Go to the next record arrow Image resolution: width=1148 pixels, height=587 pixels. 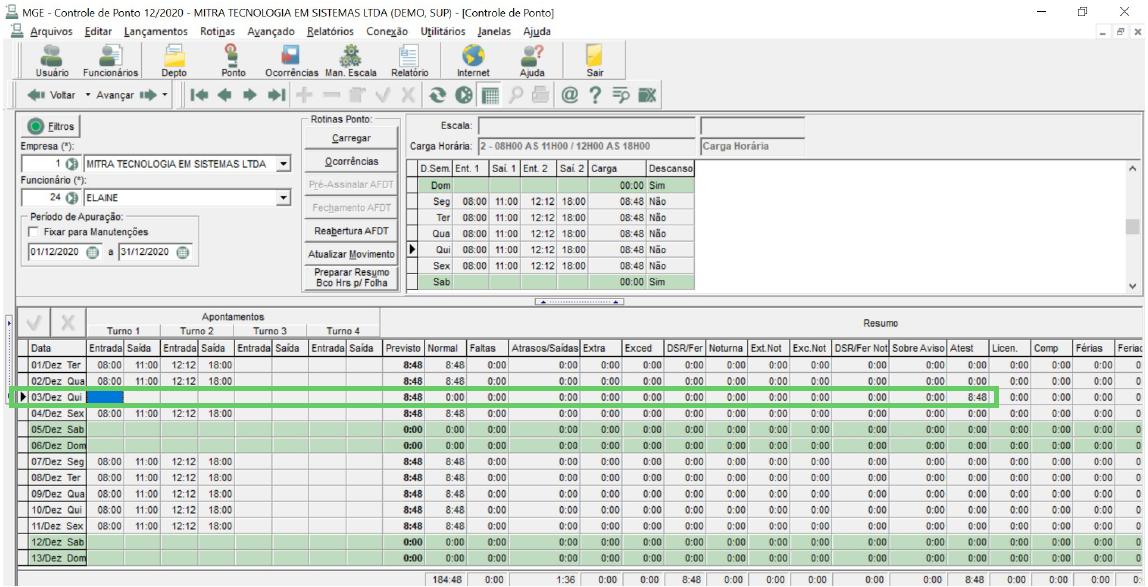coord(250,95)
